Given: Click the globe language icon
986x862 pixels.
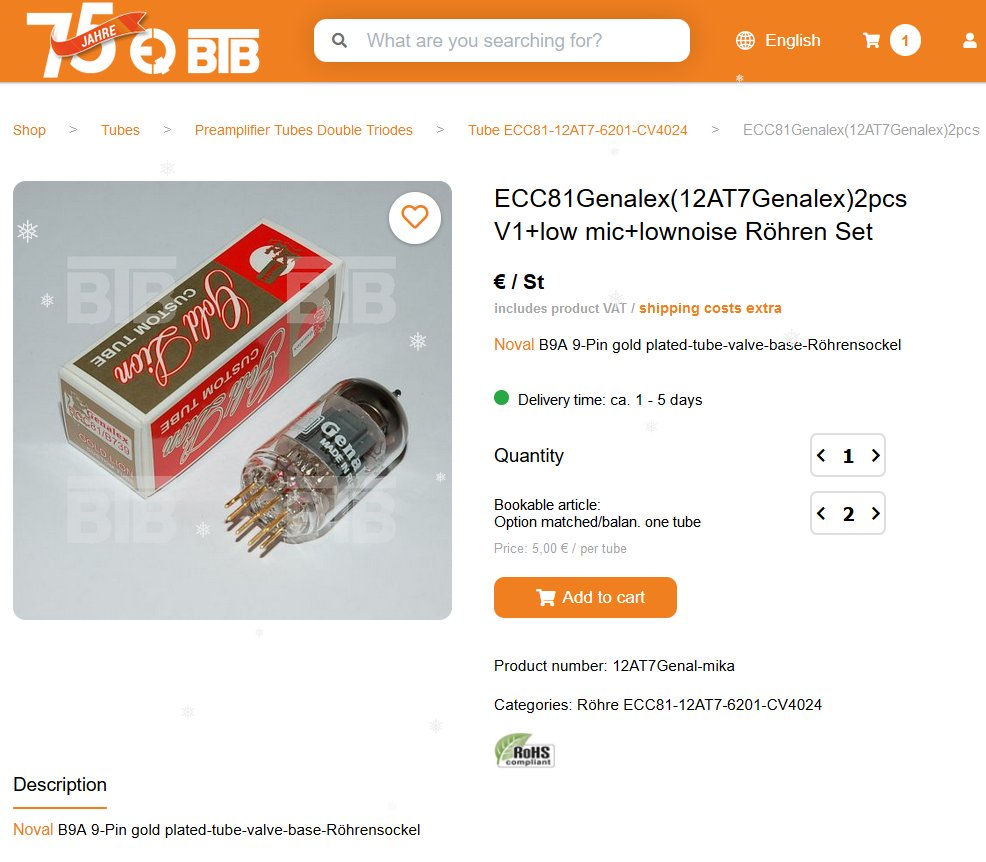Looking at the screenshot, I should (x=745, y=41).
